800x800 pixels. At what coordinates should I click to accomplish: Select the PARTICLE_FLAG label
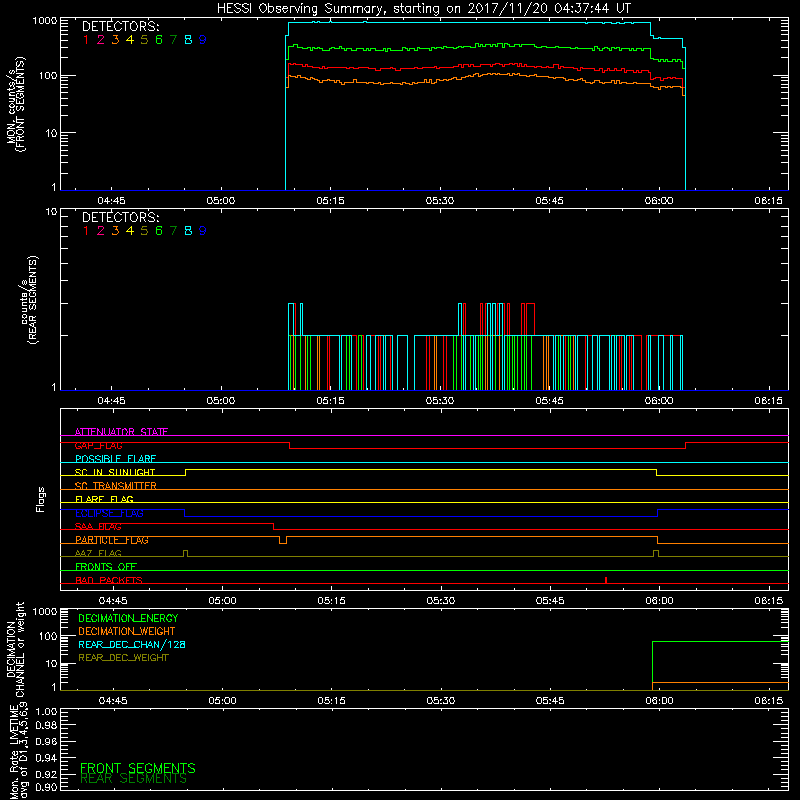click(112, 540)
